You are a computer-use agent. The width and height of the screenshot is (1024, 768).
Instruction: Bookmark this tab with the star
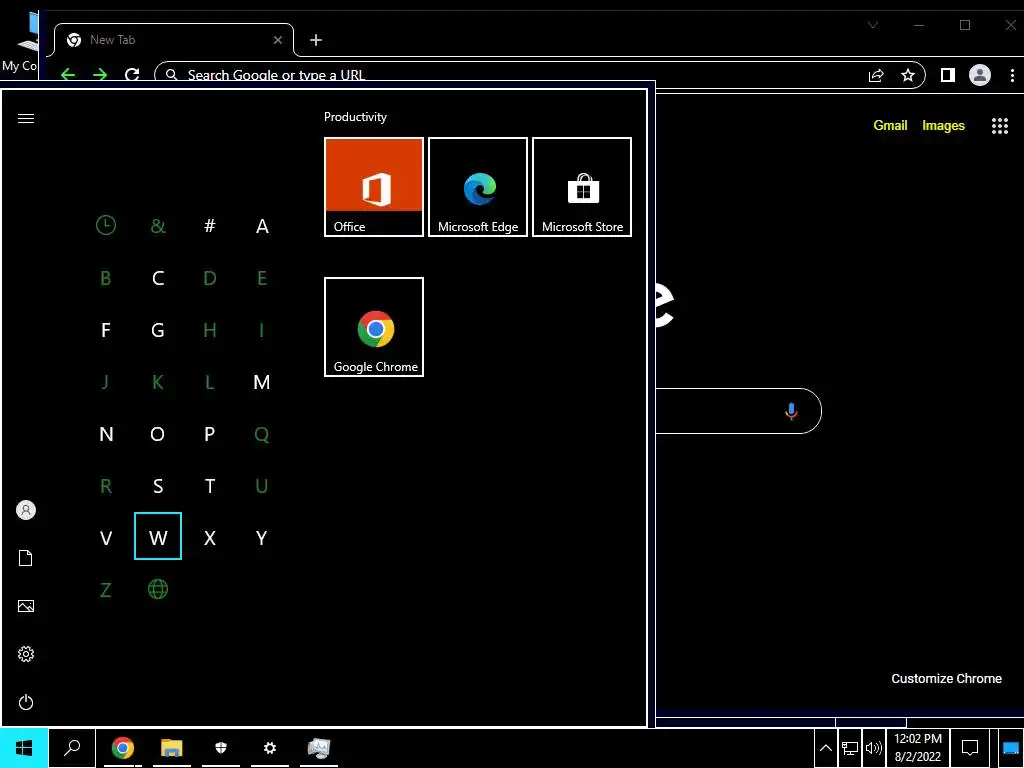[x=908, y=75]
